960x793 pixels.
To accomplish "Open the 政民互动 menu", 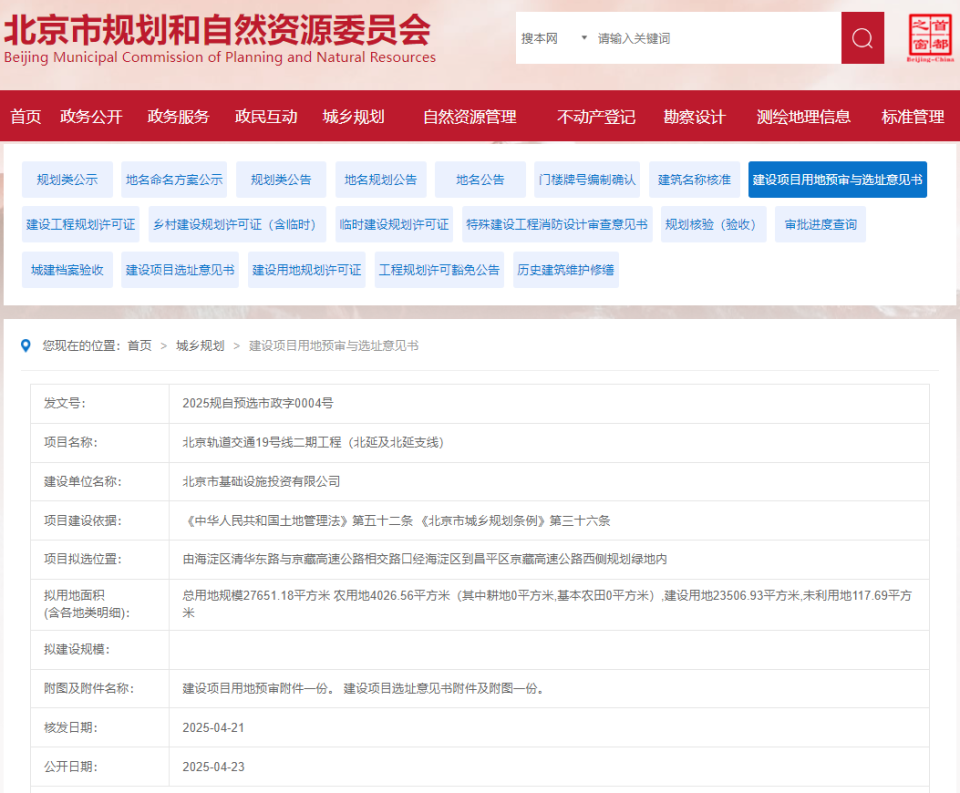I will [266, 116].
